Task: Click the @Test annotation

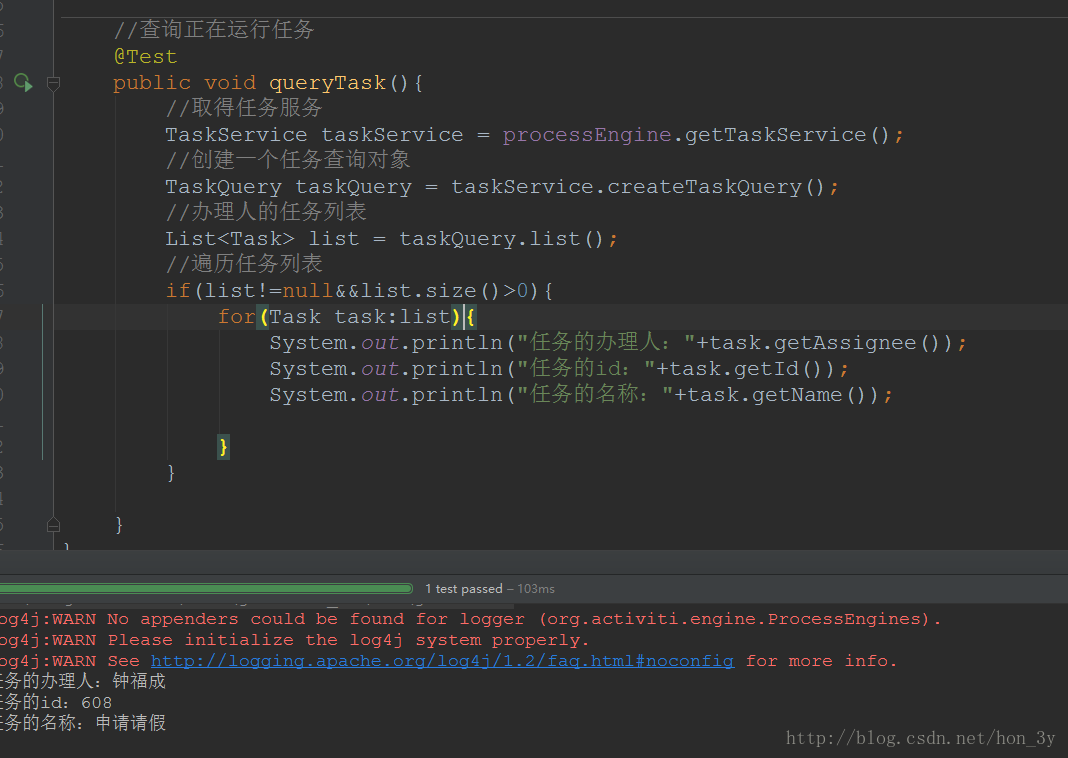Action: pos(145,57)
